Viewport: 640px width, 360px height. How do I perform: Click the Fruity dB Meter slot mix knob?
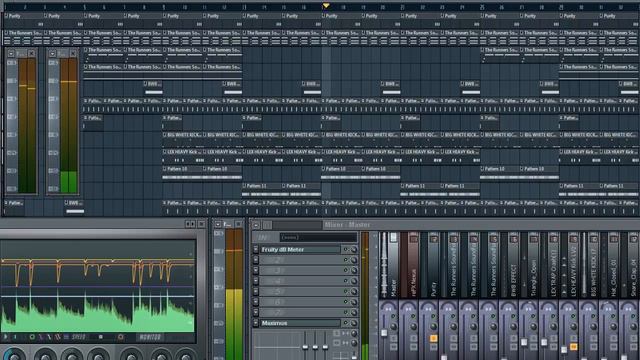coord(354,249)
